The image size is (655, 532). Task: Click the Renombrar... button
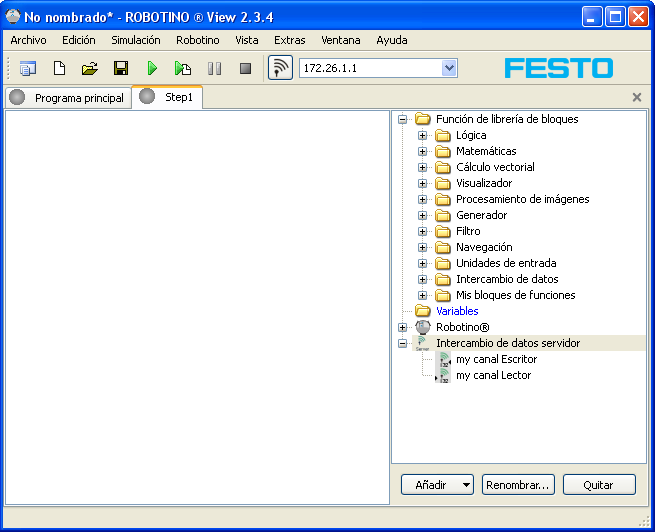pyautogui.click(x=518, y=485)
